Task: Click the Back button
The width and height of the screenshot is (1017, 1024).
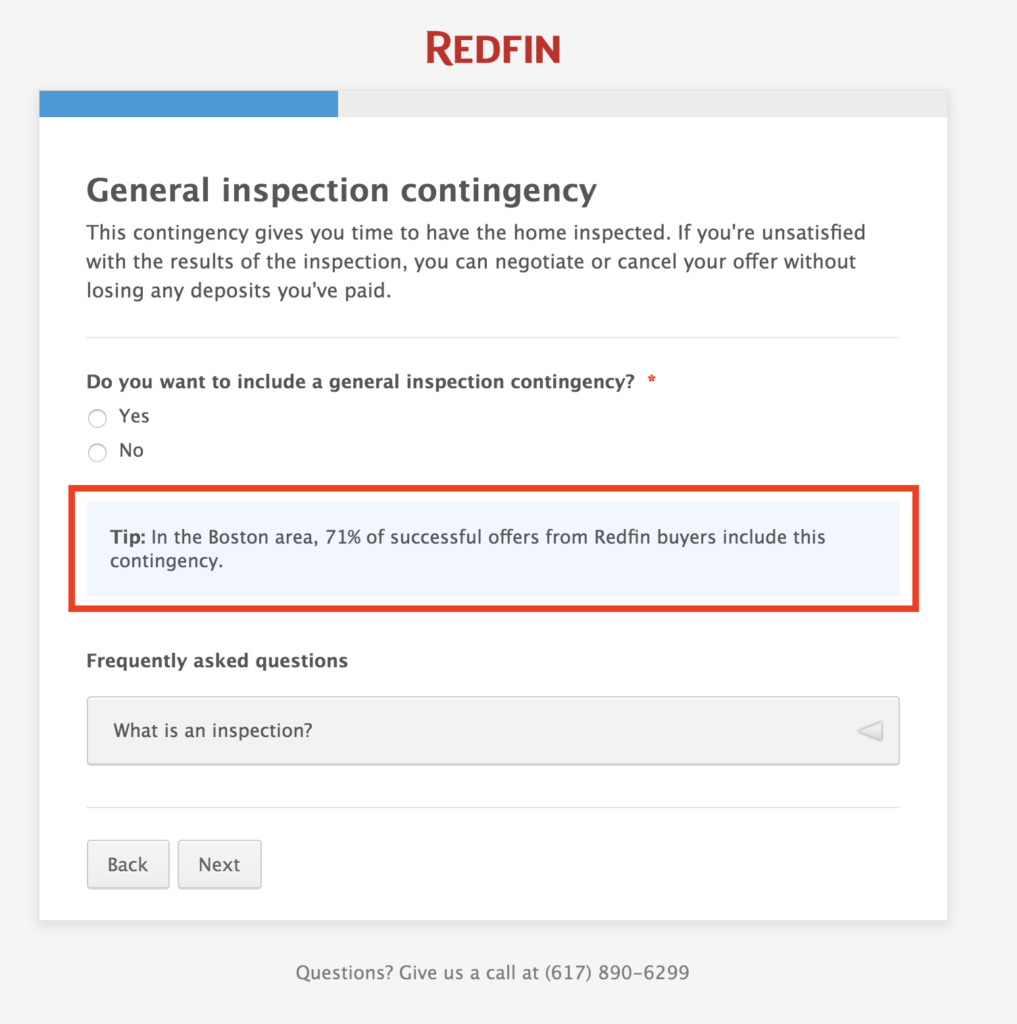Action: point(127,864)
